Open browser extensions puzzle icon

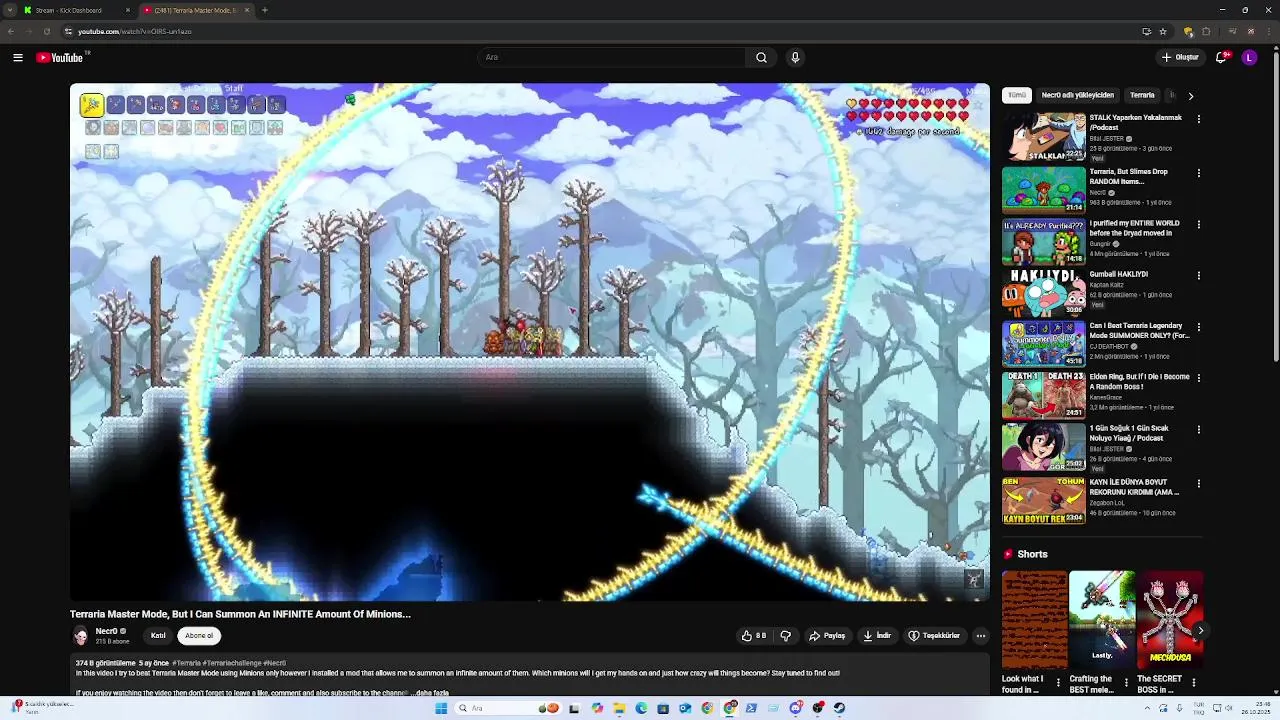pos(1206,31)
